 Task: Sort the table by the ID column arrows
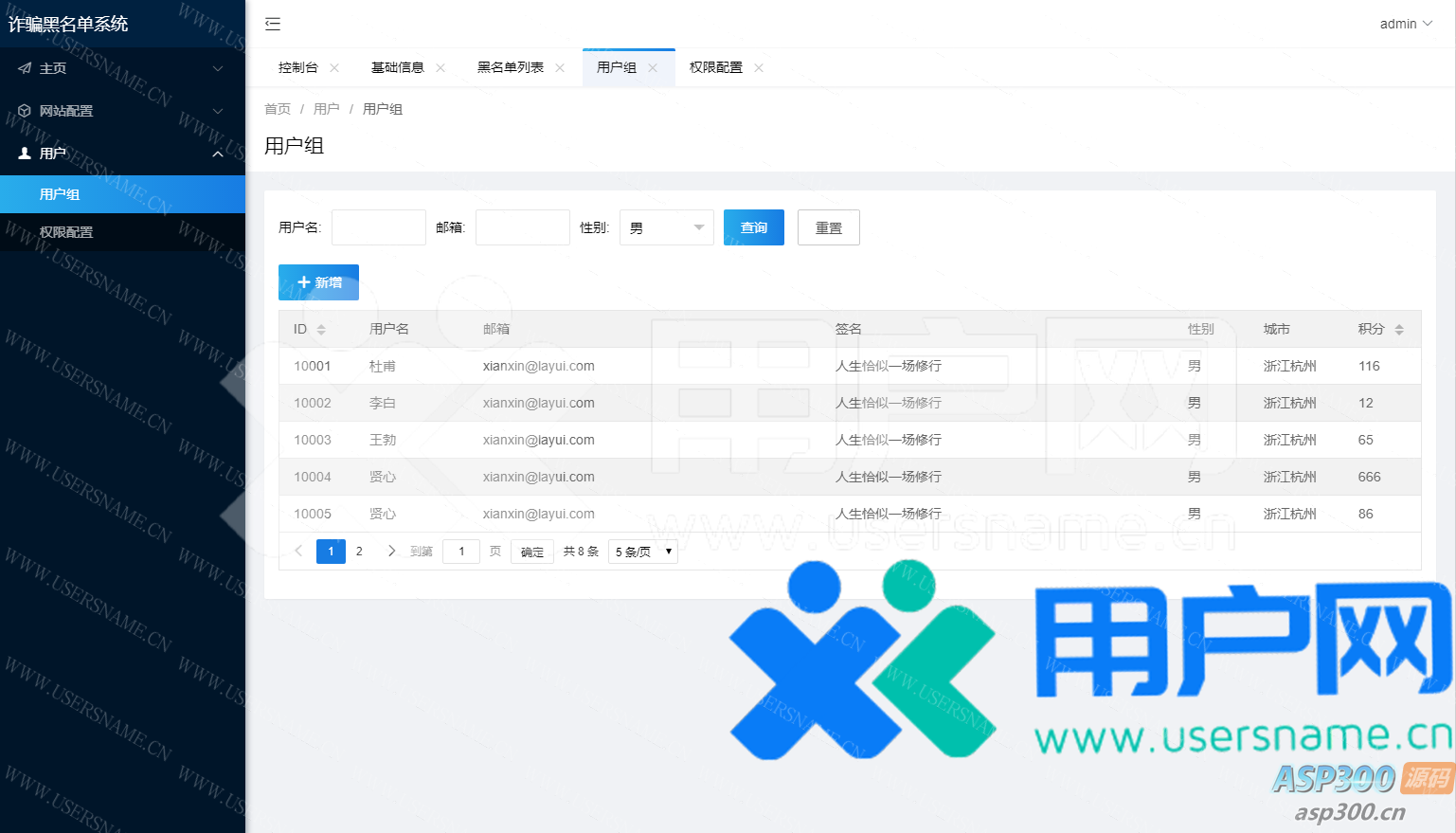pyautogui.click(x=321, y=329)
